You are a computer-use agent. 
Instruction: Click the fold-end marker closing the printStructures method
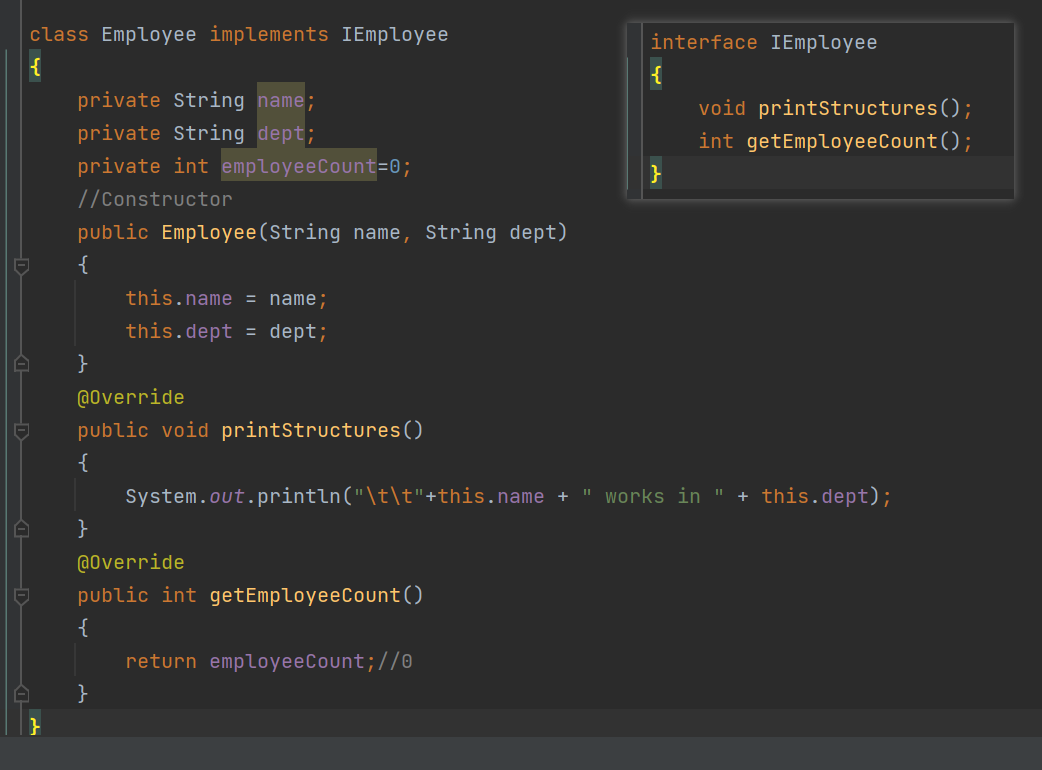(x=21, y=529)
